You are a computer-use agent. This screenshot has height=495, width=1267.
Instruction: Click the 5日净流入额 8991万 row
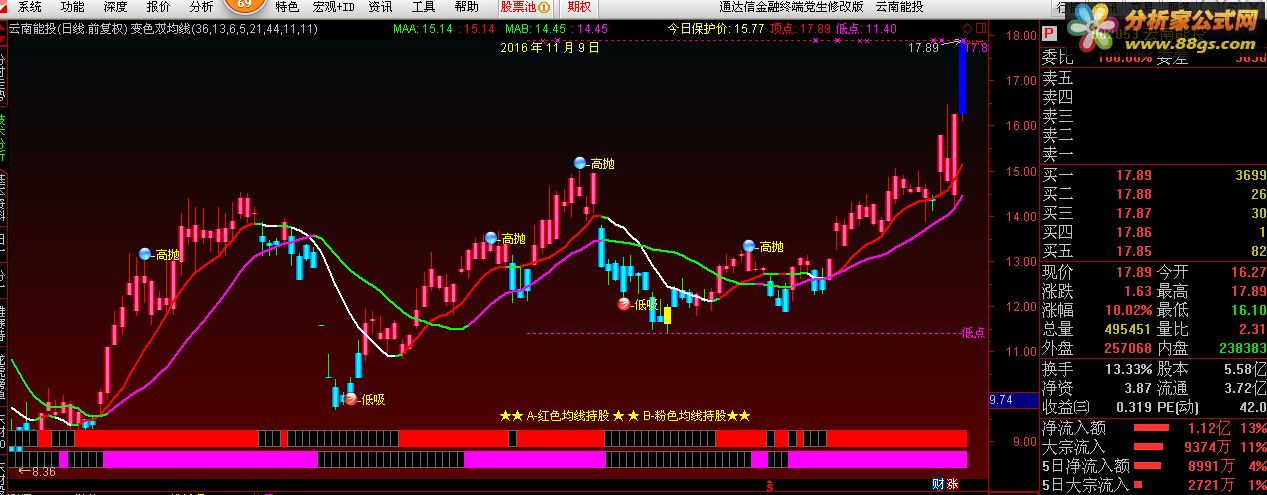(x=1154, y=465)
